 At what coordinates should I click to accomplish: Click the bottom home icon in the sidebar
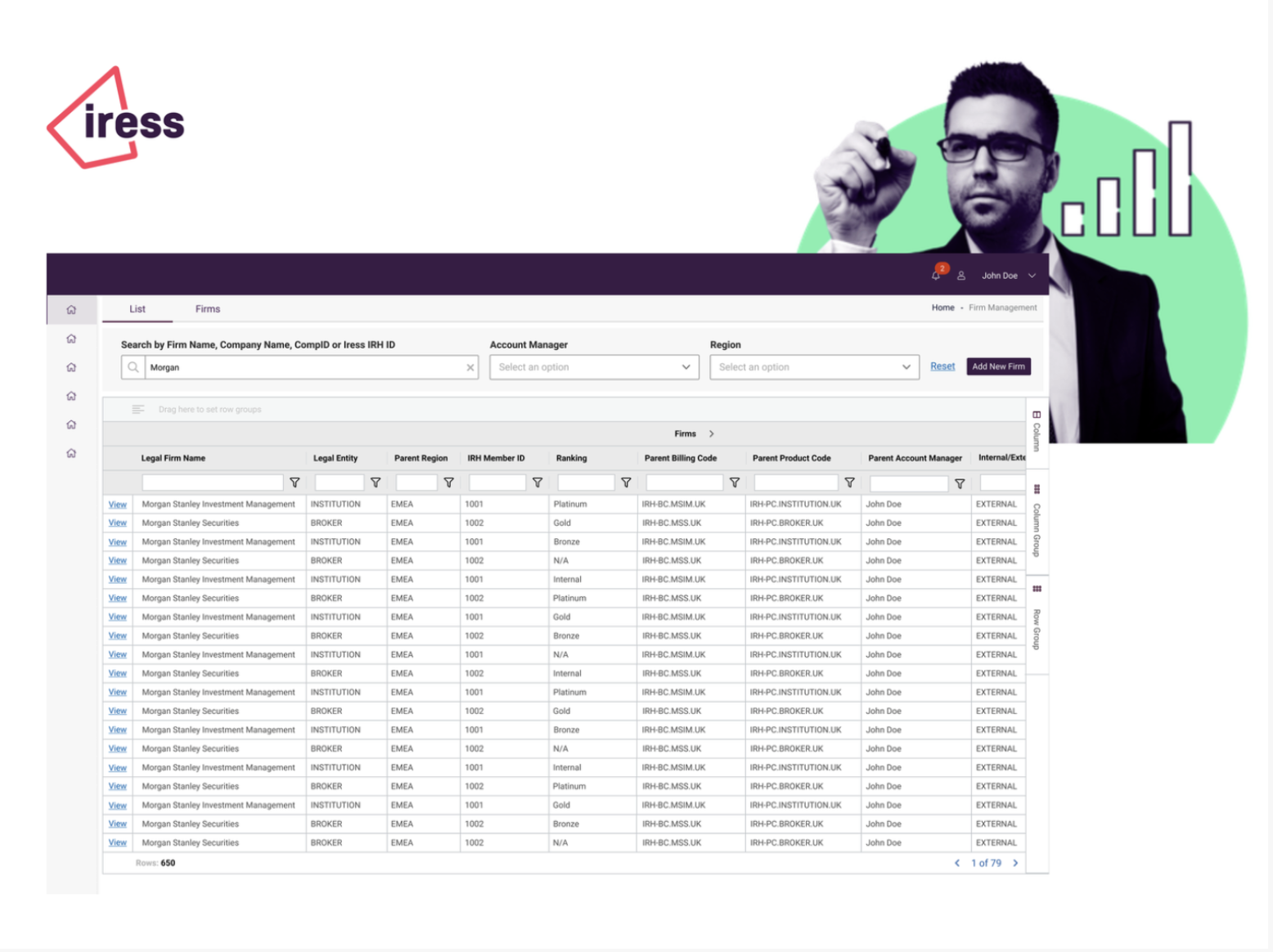[71, 453]
